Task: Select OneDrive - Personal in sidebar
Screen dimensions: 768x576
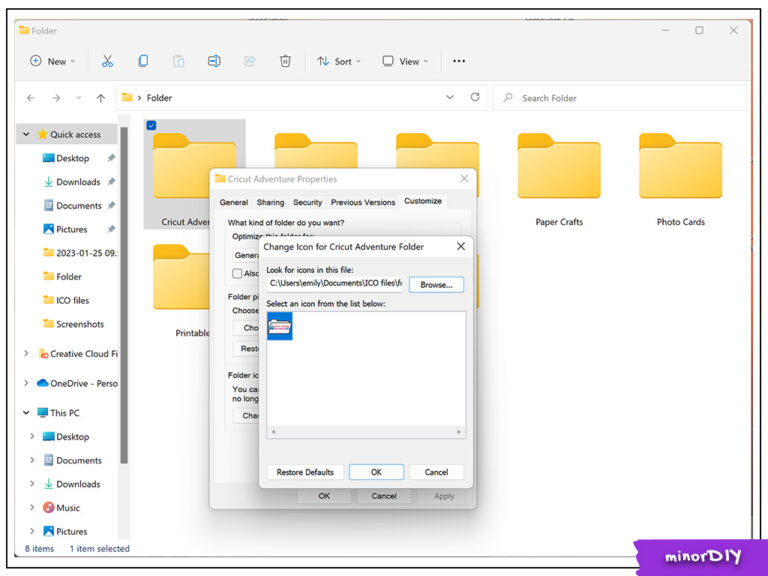Action: tap(77, 383)
